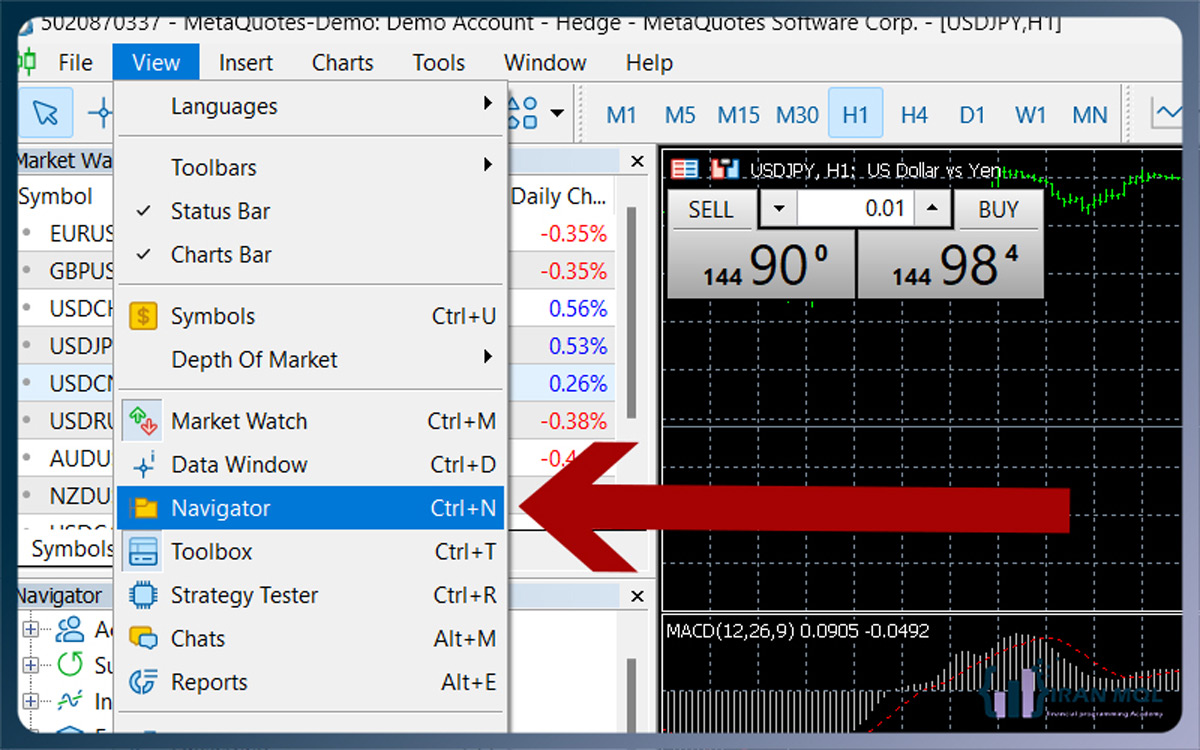
Task: Switch to M15 timeframe
Action: (x=738, y=114)
